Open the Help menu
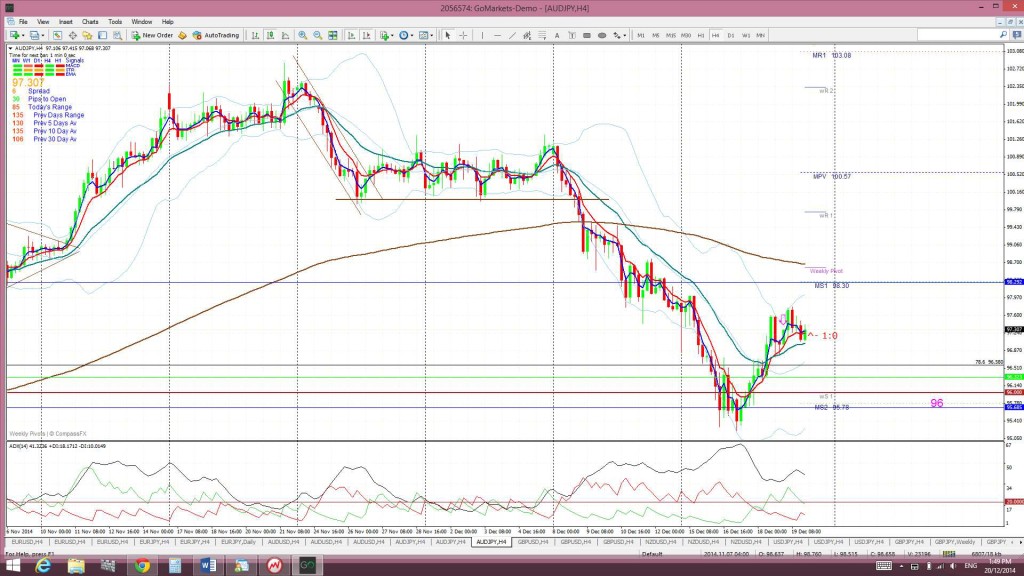Screen dimensions: 1024x576 click(168, 22)
